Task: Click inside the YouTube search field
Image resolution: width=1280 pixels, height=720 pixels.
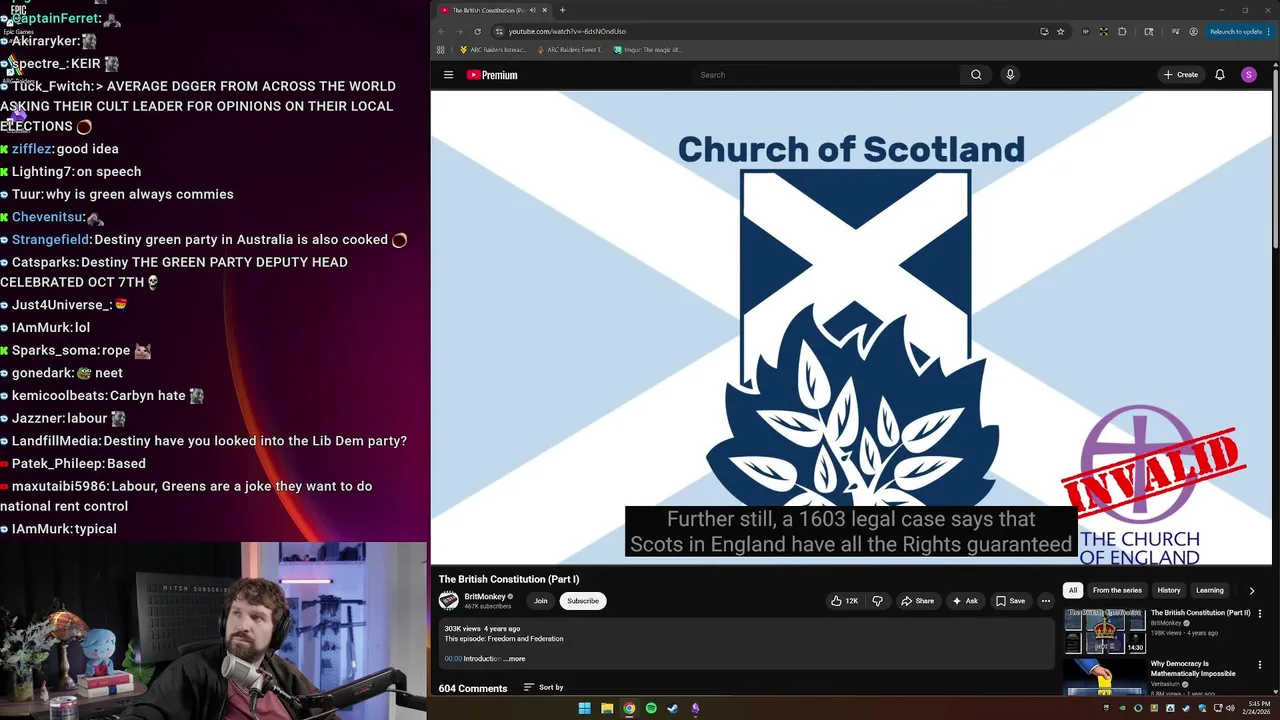Action: point(825,75)
